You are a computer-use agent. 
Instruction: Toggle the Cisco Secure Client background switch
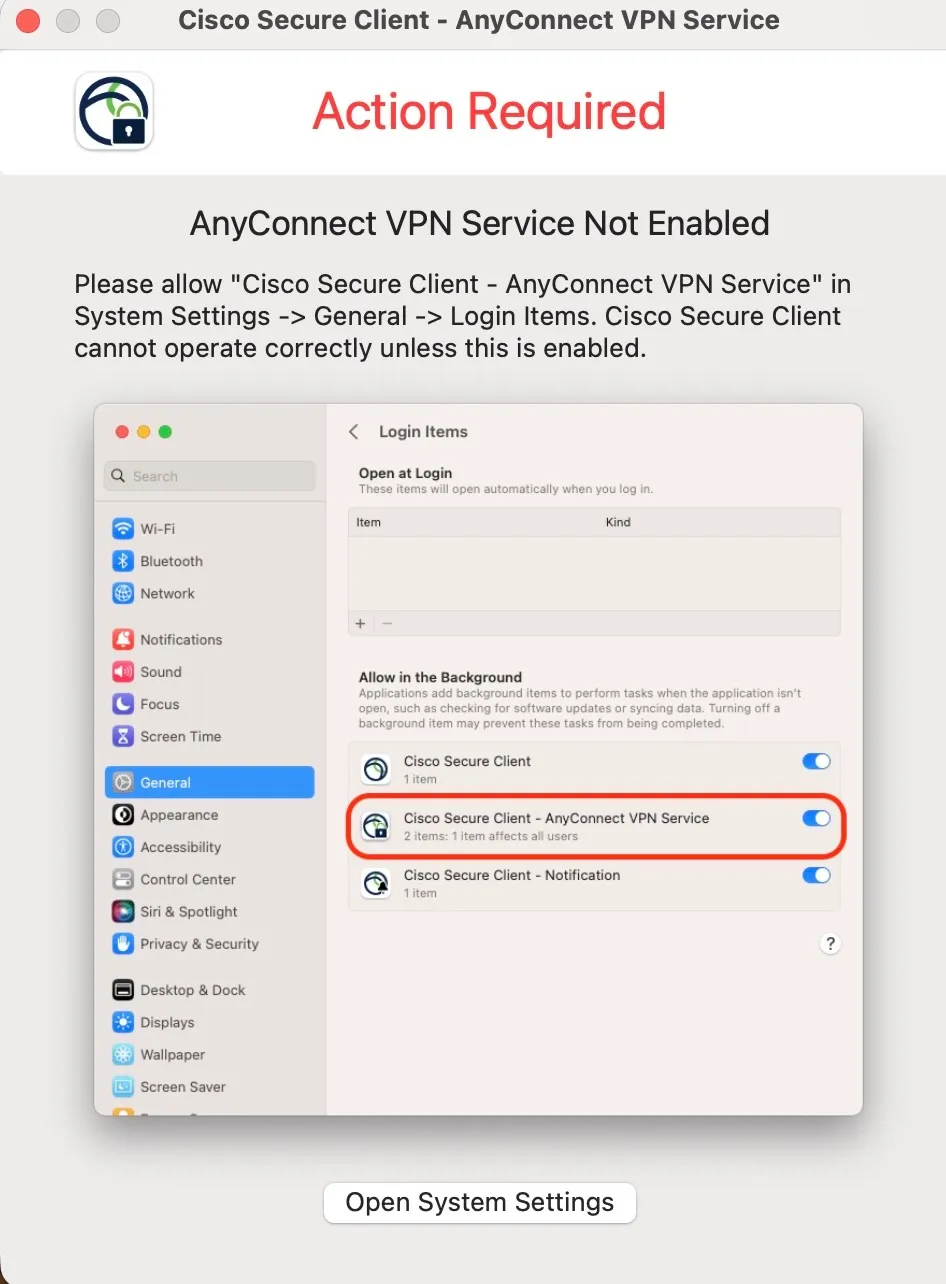coord(816,762)
